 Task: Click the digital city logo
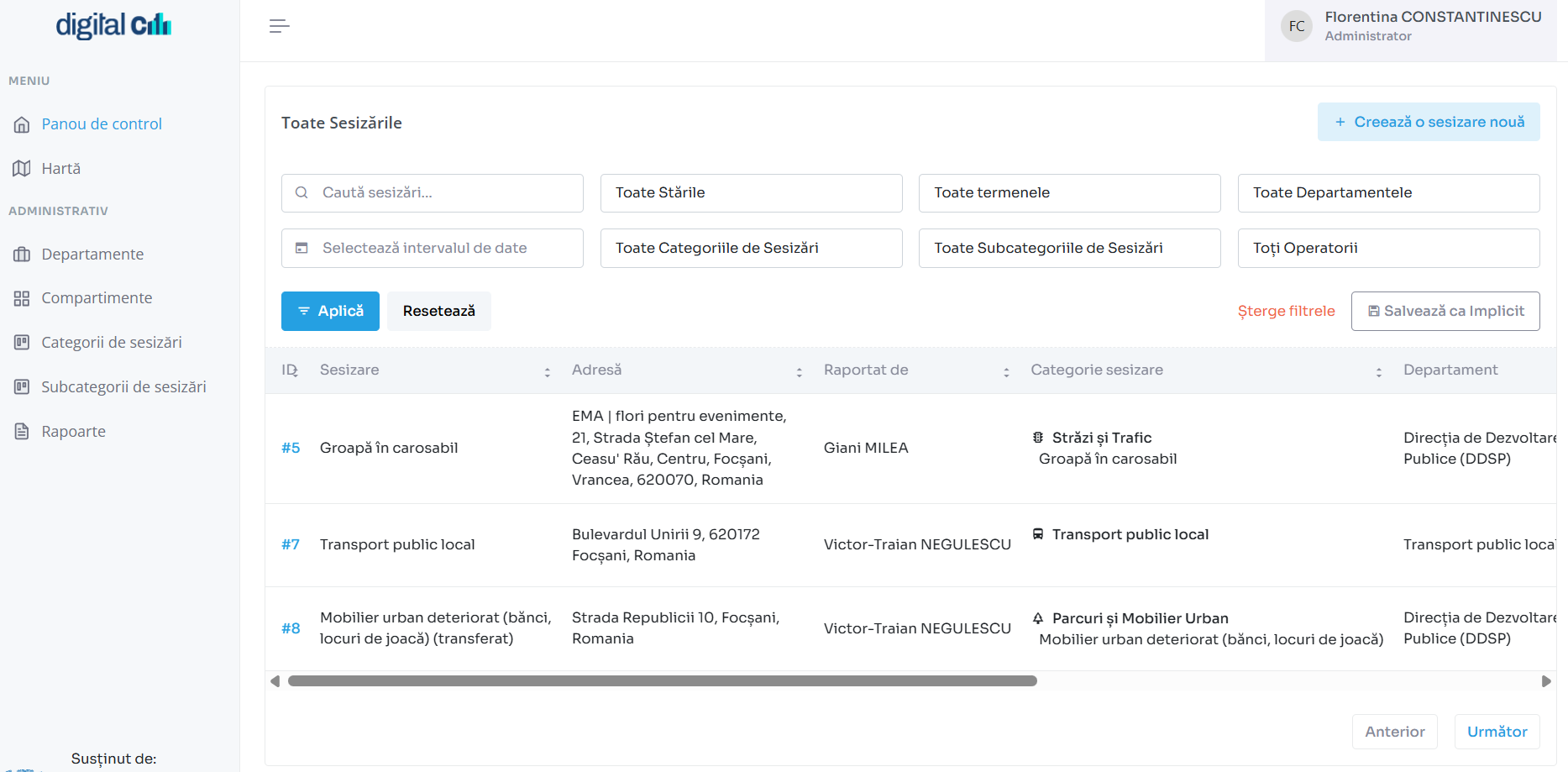pyautogui.click(x=113, y=26)
